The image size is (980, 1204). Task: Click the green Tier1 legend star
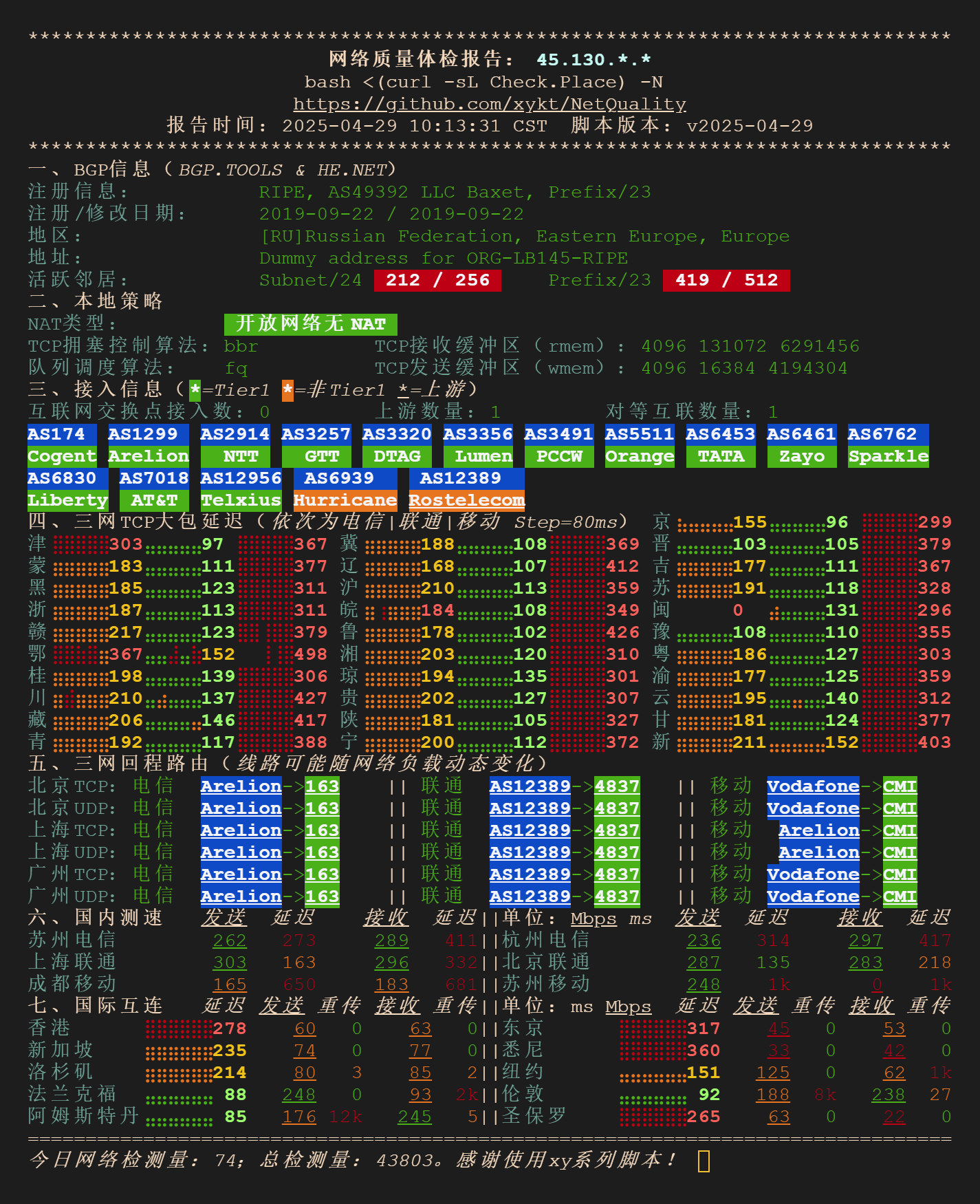pyautogui.click(x=195, y=390)
